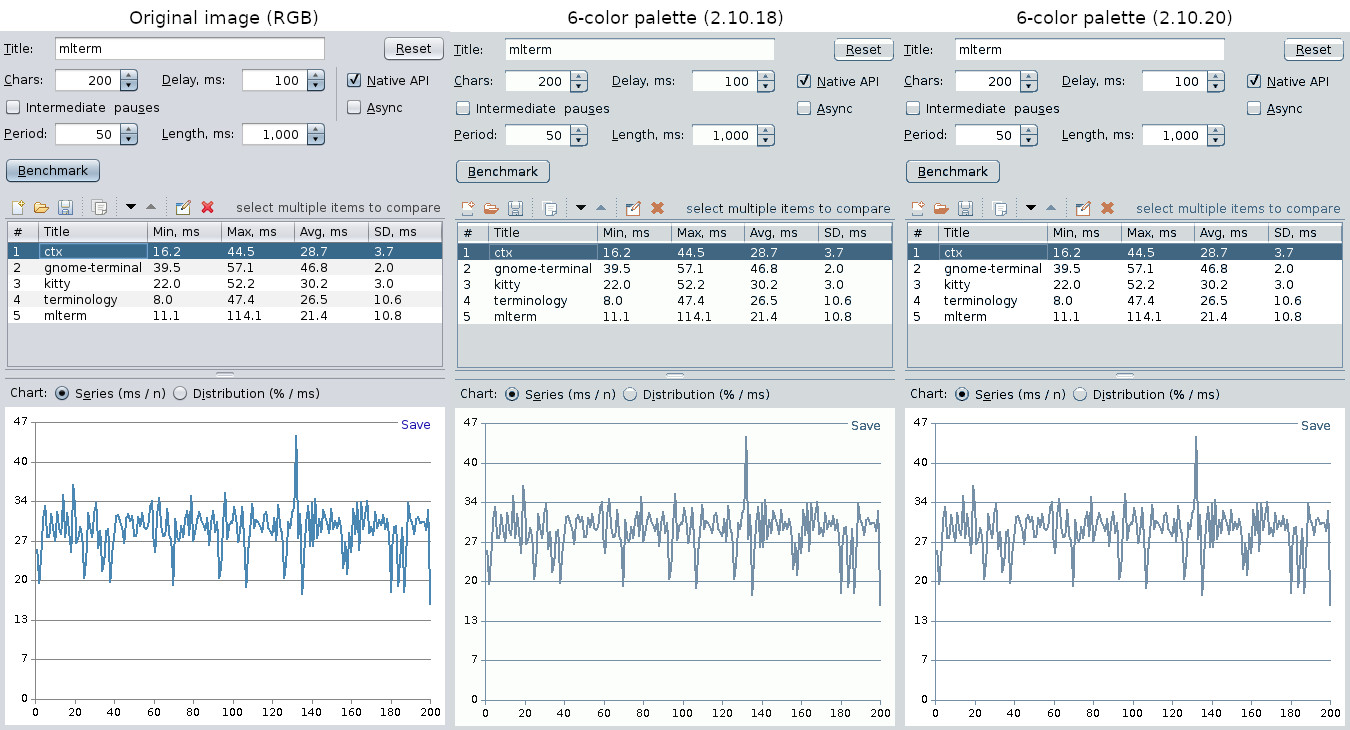1350x730 pixels.
Task: Click the black move-down arrow in the Original image panel
Action: pyautogui.click(x=130, y=208)
